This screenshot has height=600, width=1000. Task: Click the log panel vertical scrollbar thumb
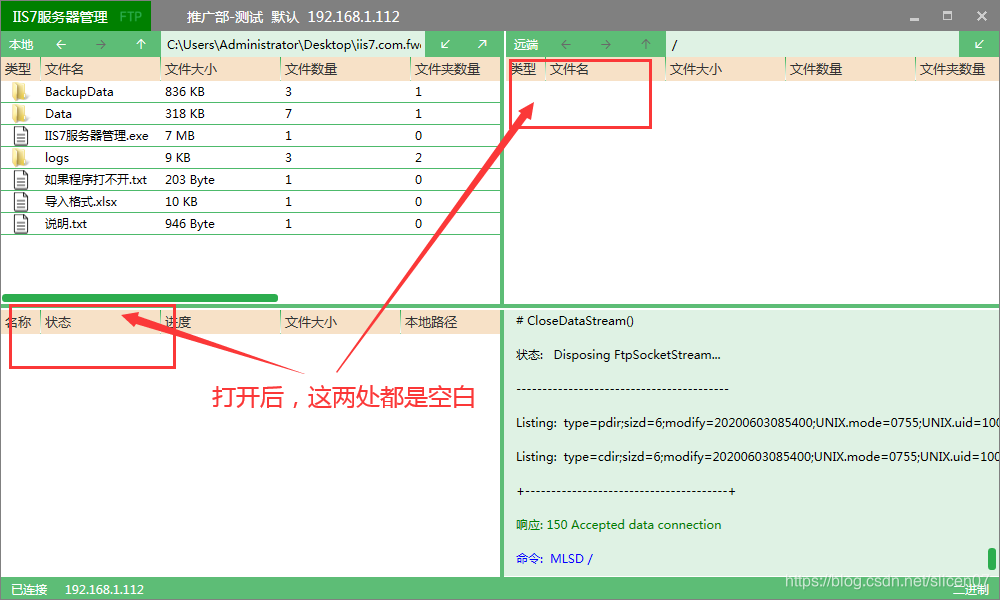992,559
